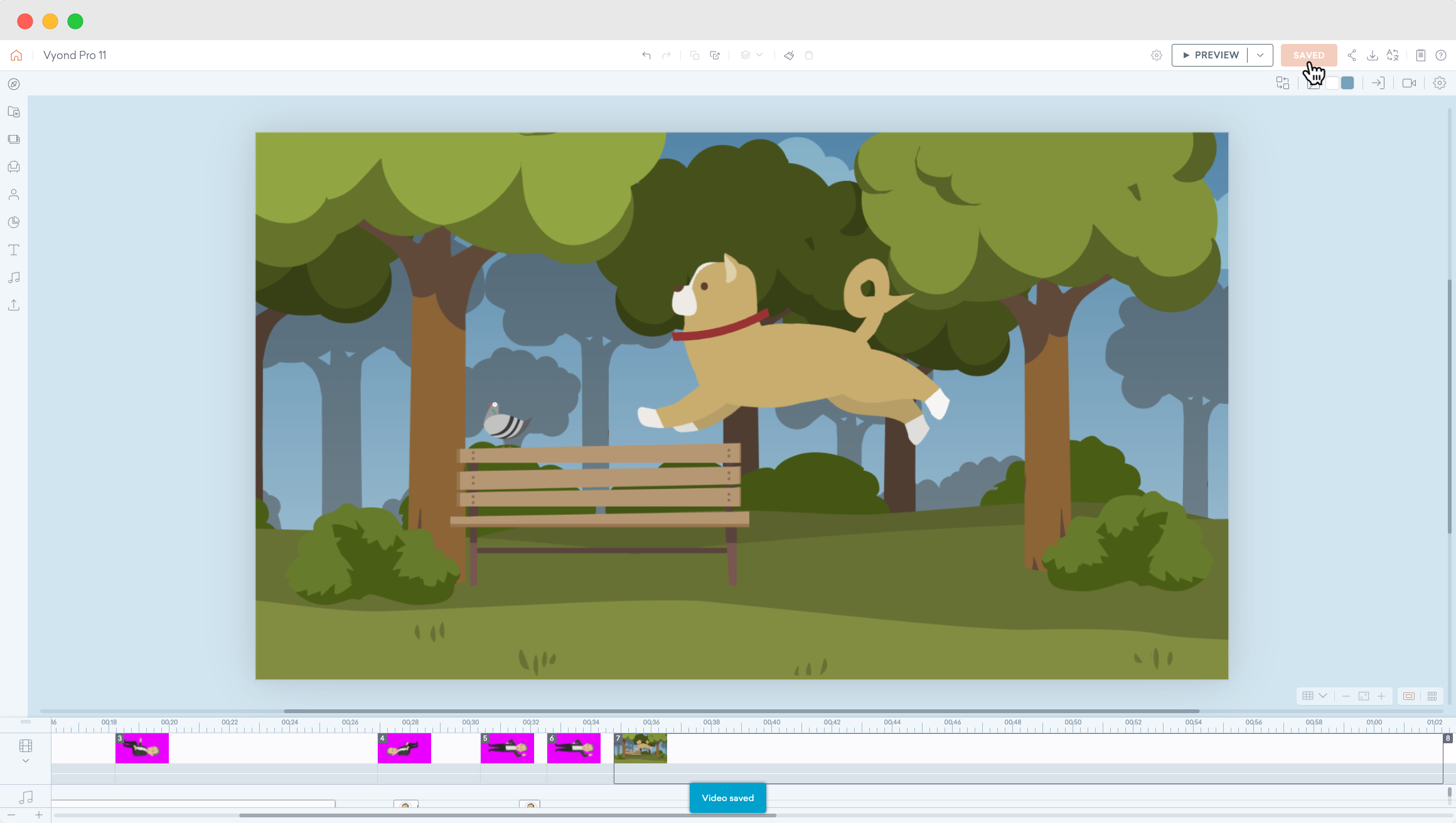The width and height of the screenshot is (1456, 823).
Task: Open the Charts pie icon
Action: 14,222
